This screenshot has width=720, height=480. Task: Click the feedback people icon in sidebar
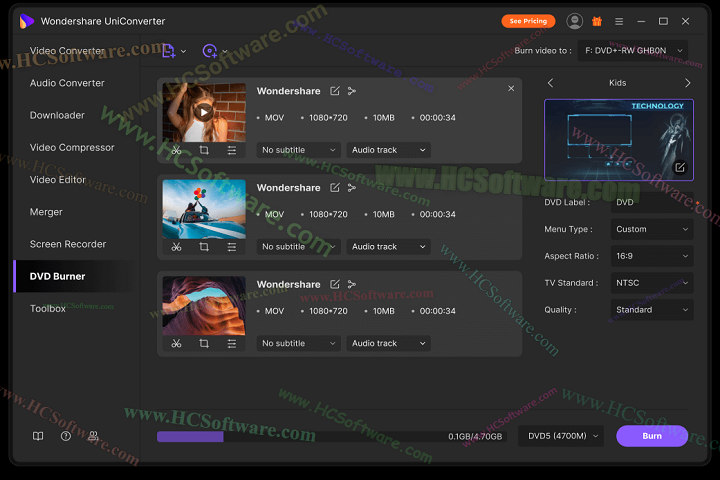point(93,436)
